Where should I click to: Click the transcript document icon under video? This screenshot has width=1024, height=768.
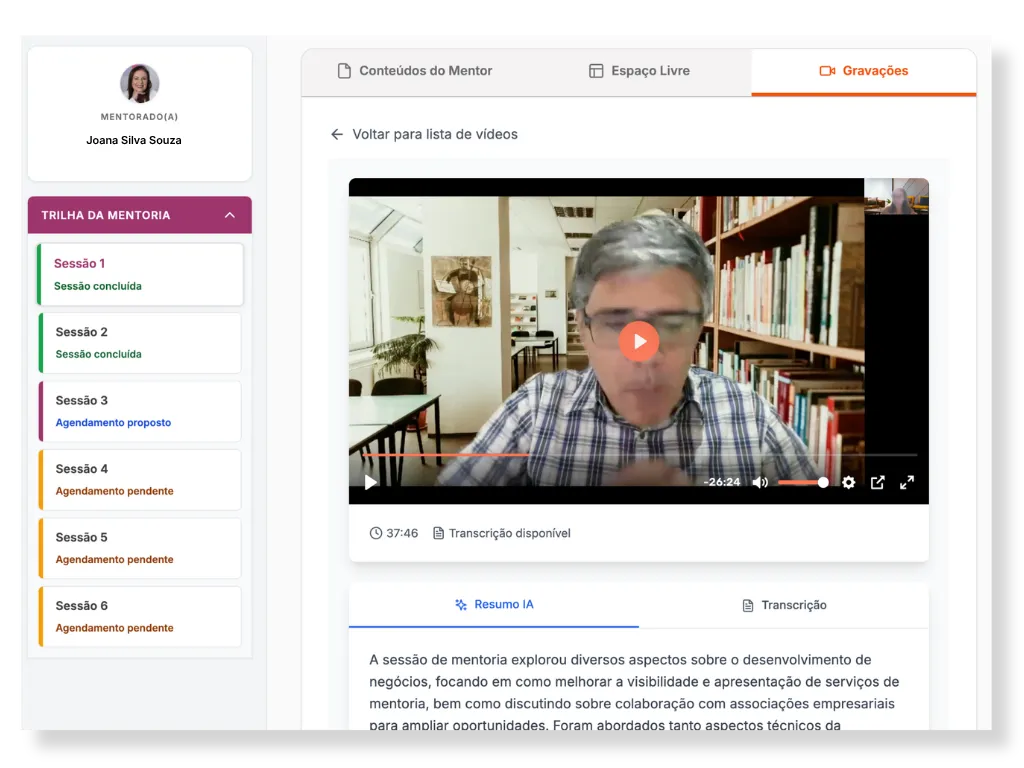click(438, 533)
